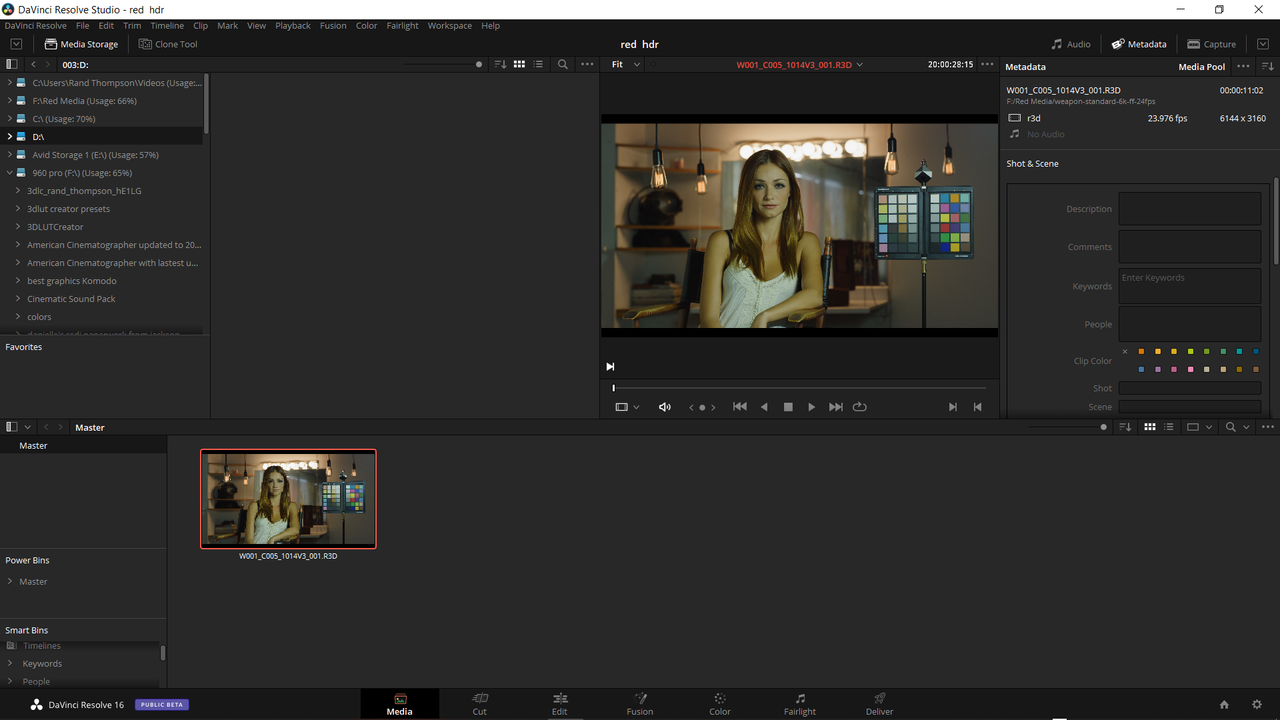Switch to the Fairlight page icon
The height and width of the screenshot is (720, 1280).
(x=800, y=698)
